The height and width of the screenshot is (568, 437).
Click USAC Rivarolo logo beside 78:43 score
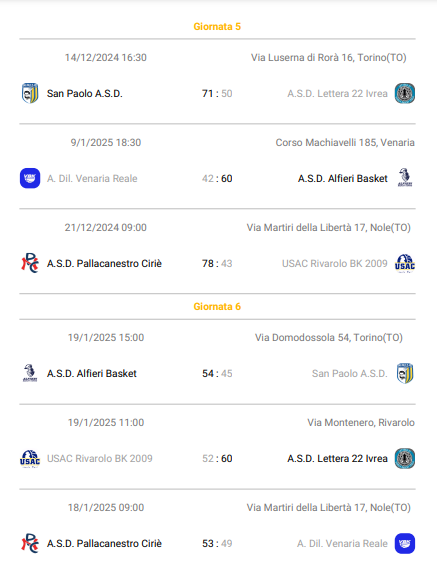click(405, 263)
